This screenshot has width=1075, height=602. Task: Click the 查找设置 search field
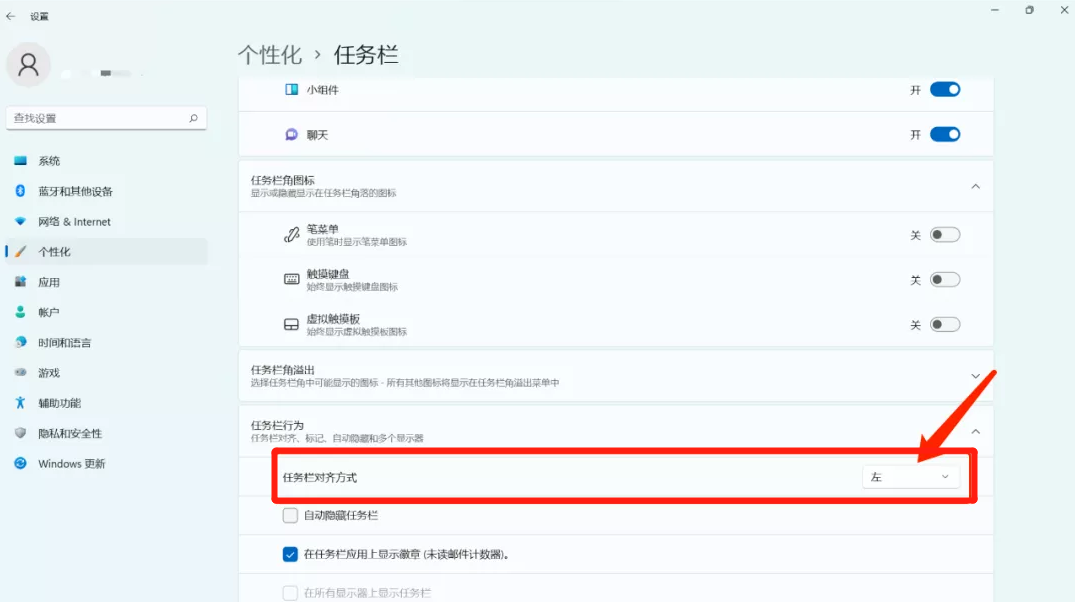[106, 118]
